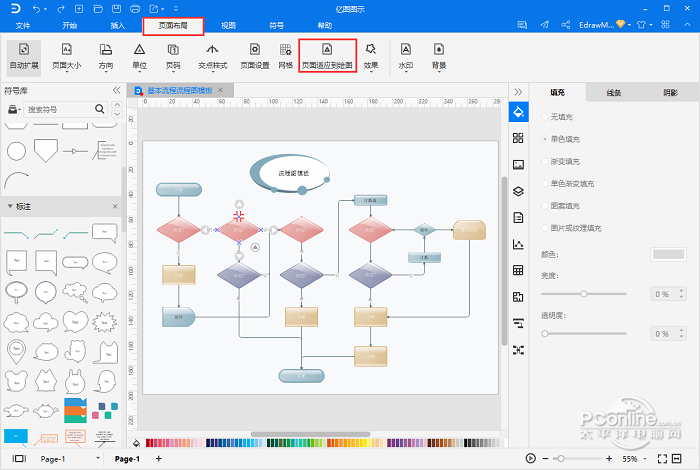This screenshot has width=700, height=470.
Task: Open the 文件 file menu
Action: (22, 25)
